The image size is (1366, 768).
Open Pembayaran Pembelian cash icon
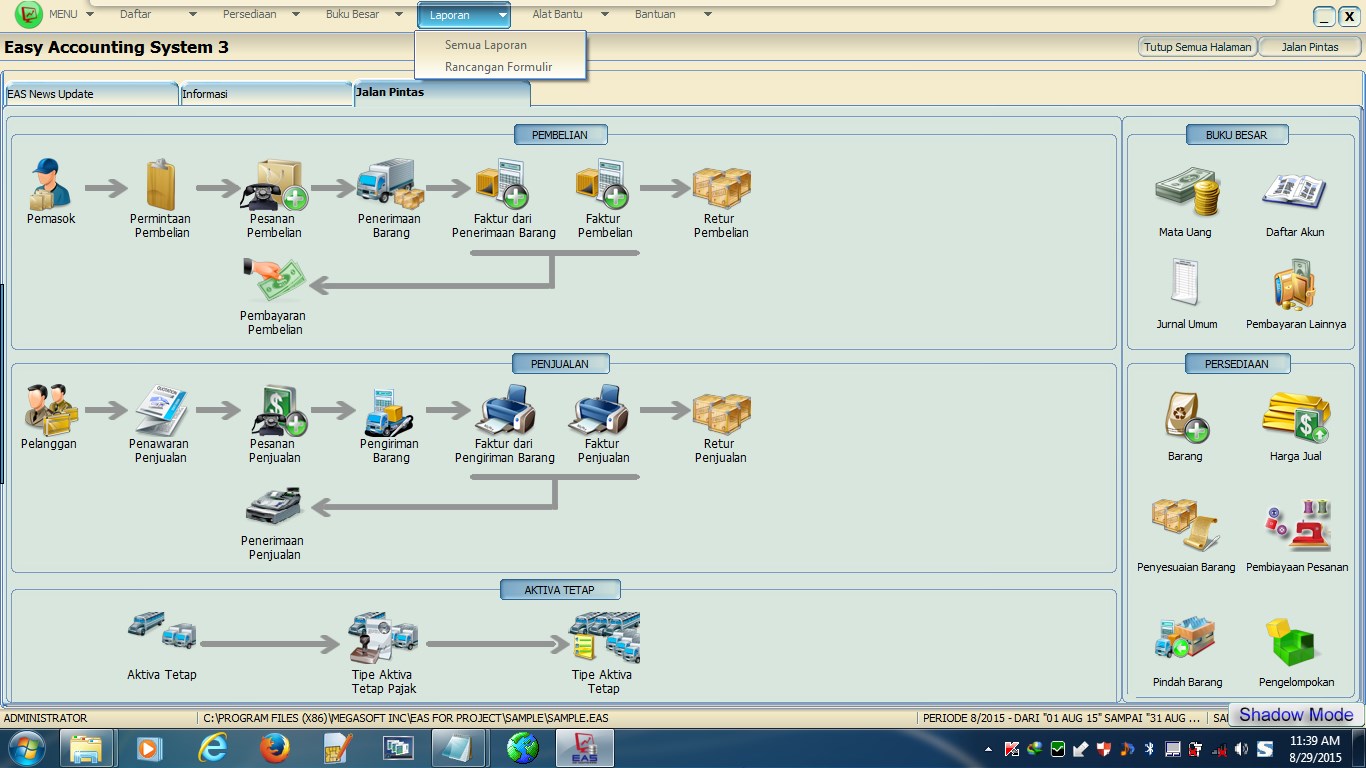coord(274,281)
